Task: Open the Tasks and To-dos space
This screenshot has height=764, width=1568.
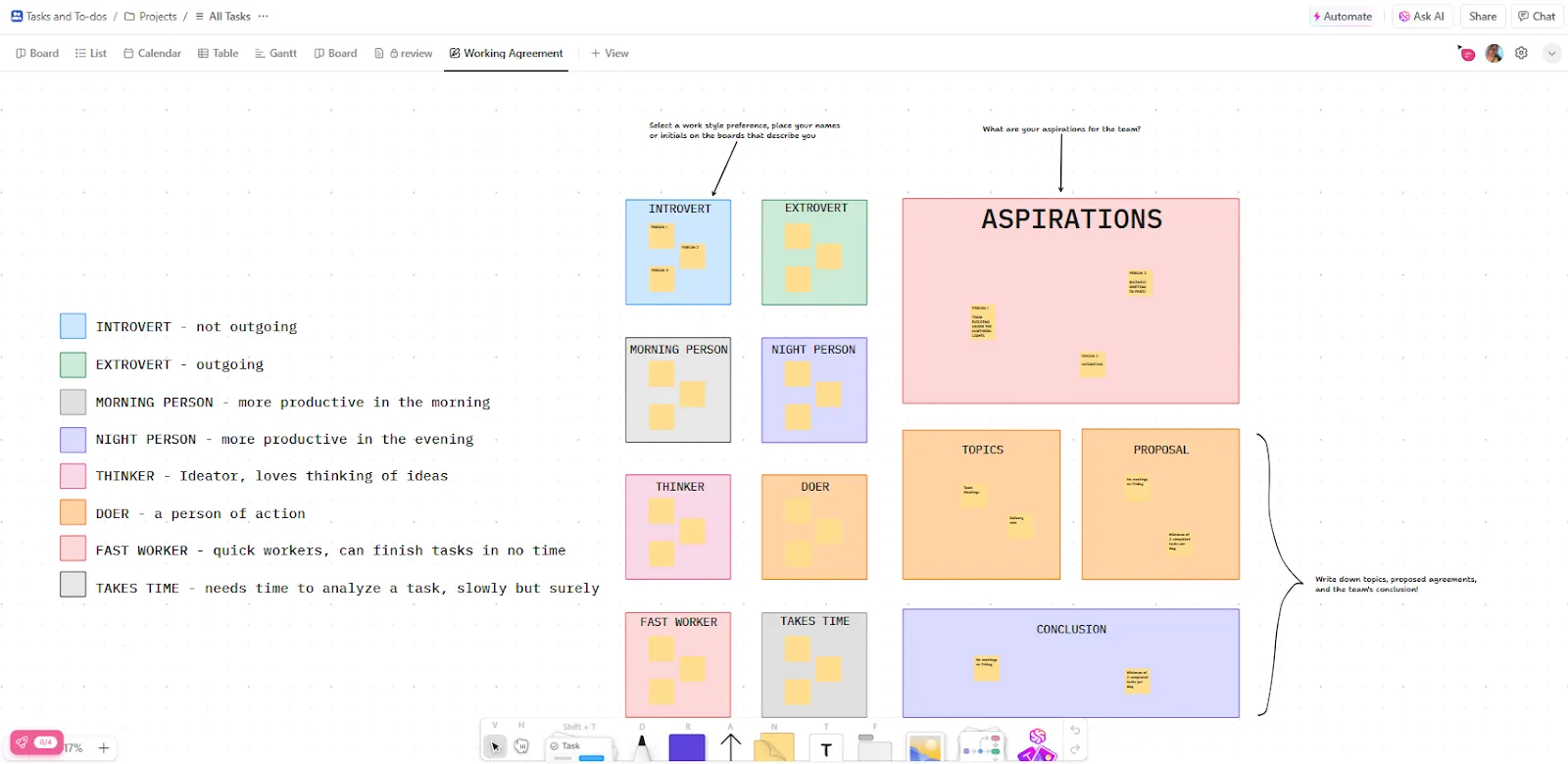Action: [x=59, y=16]
